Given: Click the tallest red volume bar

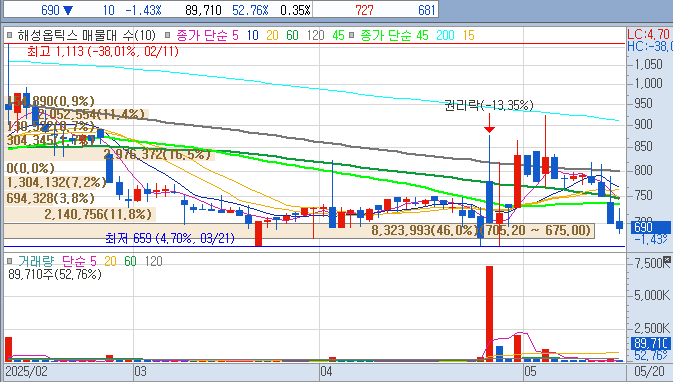Looking at the screenshot, I should tap(489, 314).
